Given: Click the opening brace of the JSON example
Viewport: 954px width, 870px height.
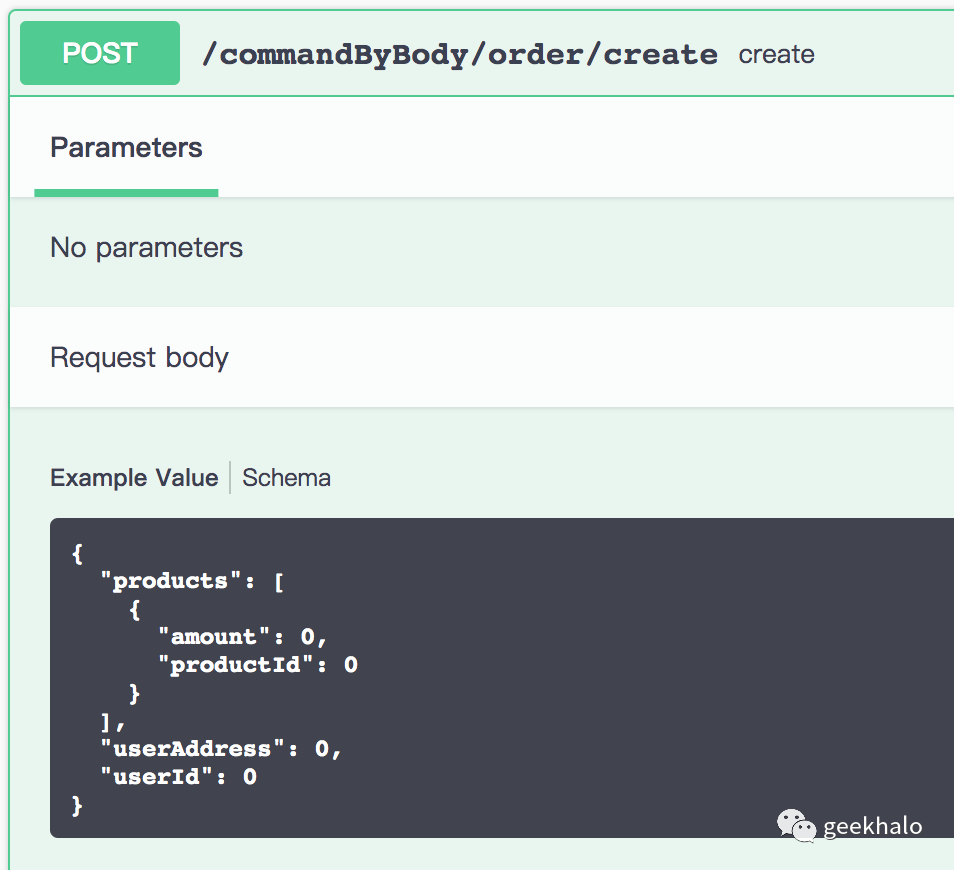Looking at the screenshot, I should coord(78,553).
